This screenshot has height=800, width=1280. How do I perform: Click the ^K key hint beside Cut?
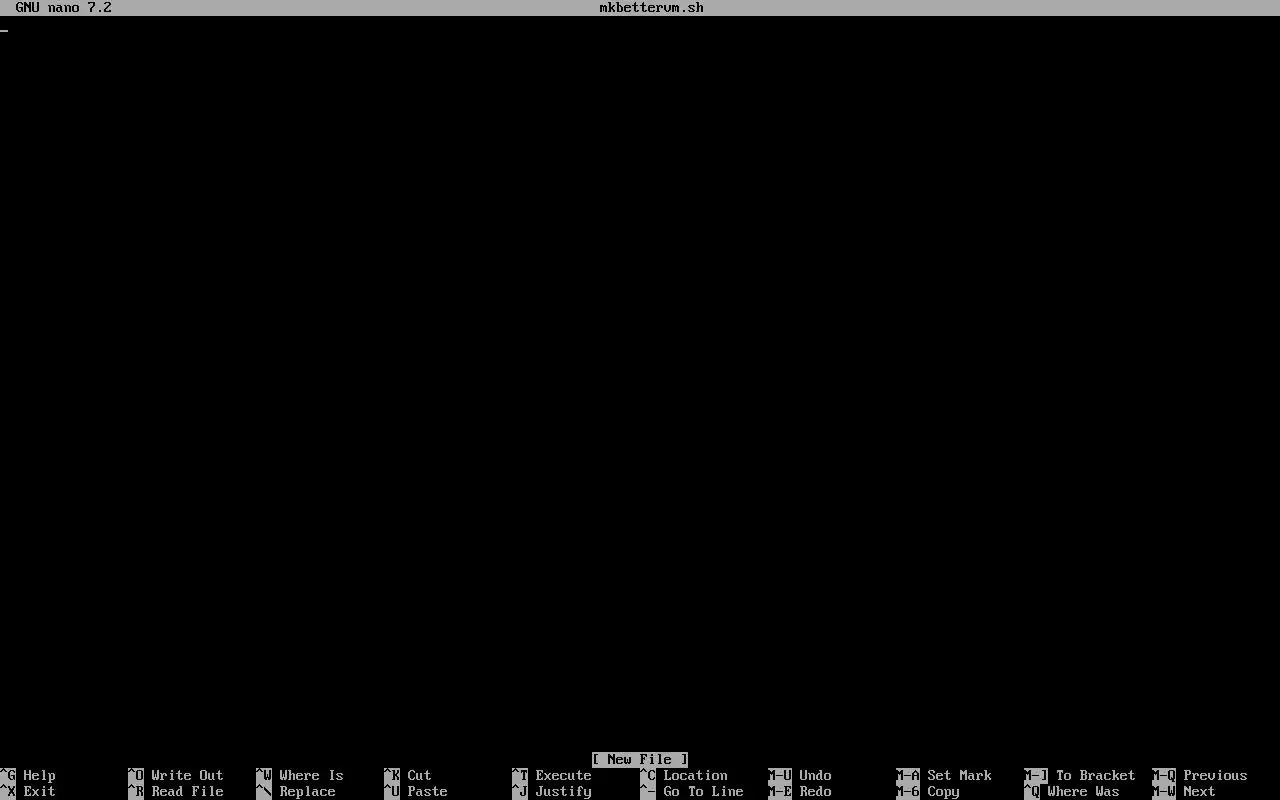pos(392,775)
